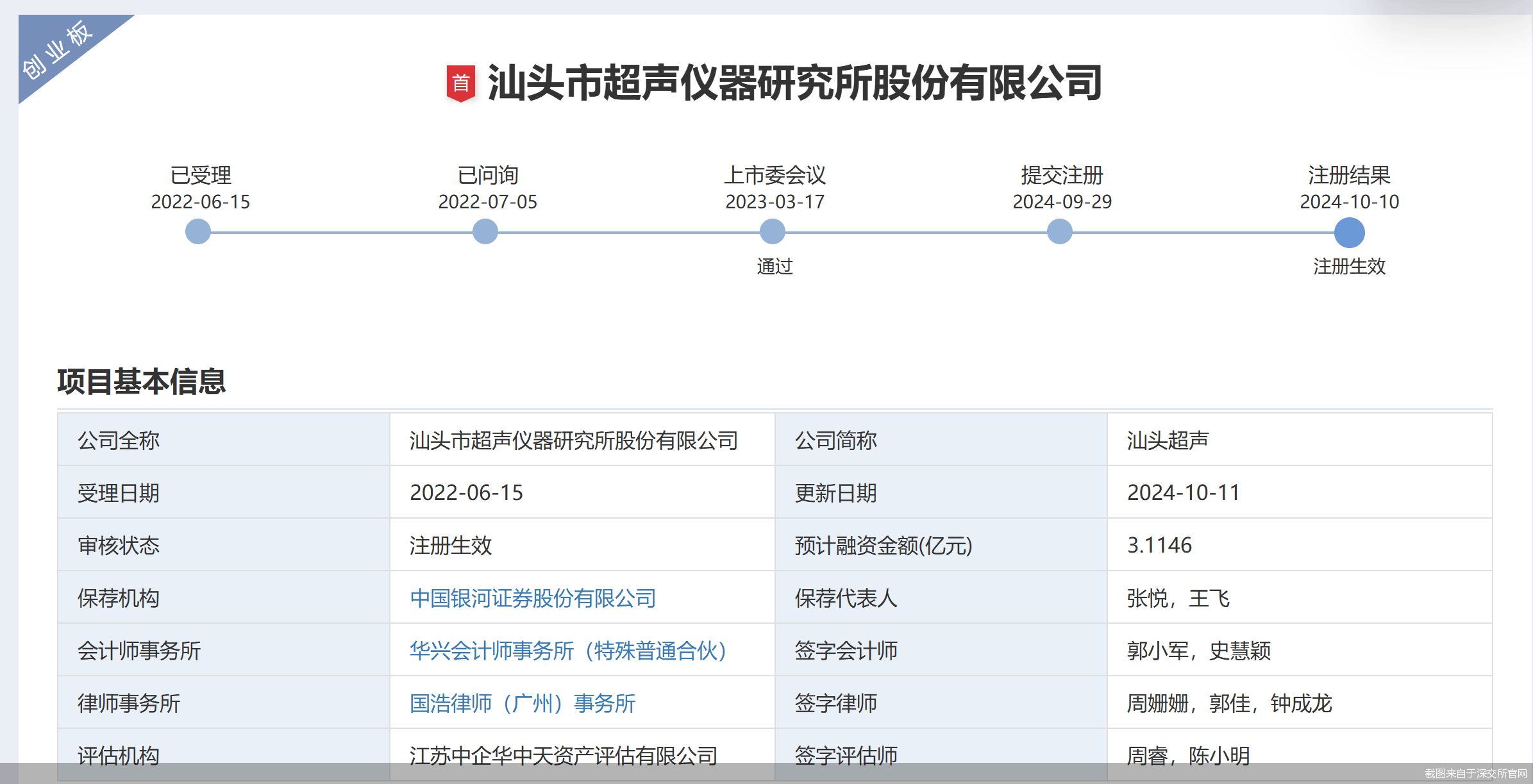Click the 2024-09-29 date under 提交注册
The height and width of the screenshot is (784, 1533).
[1062, 202]
